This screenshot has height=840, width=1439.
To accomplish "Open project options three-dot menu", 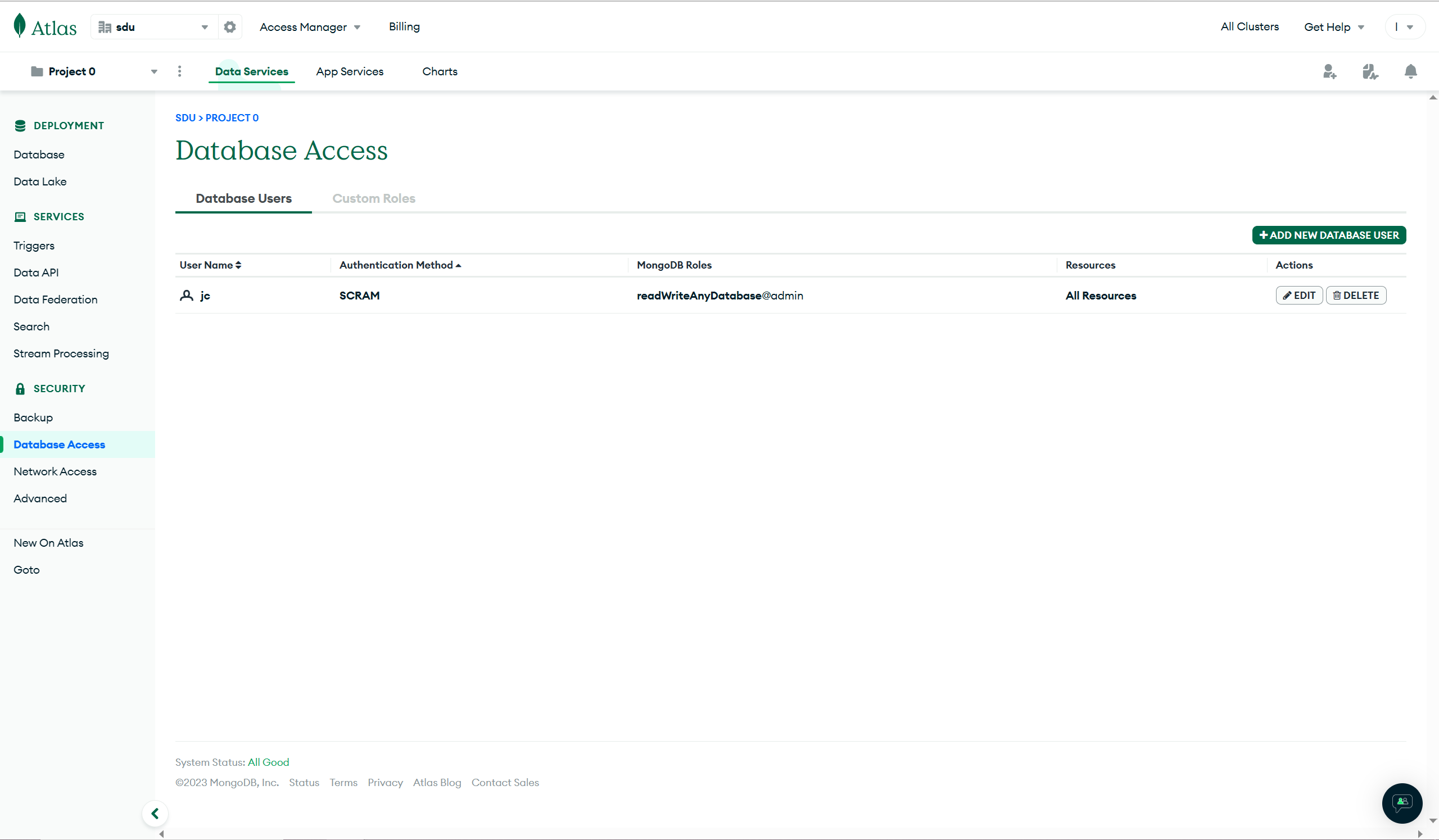I will 179,71.
